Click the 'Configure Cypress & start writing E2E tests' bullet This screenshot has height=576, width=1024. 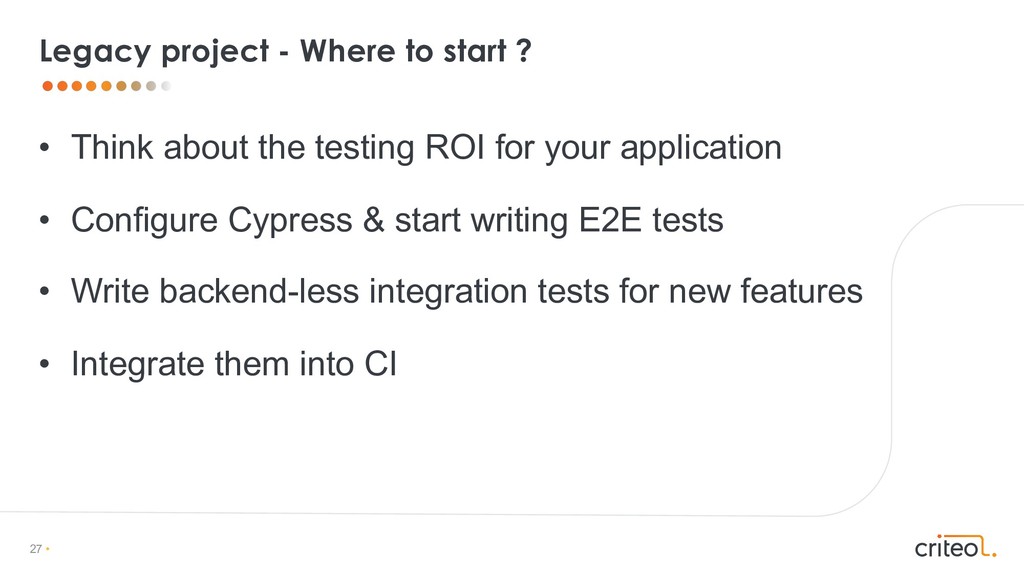pos(397,220)
